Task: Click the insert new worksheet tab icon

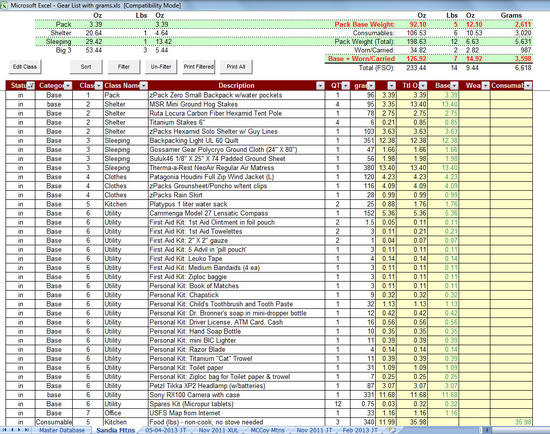Action: [x=391, y=430]
